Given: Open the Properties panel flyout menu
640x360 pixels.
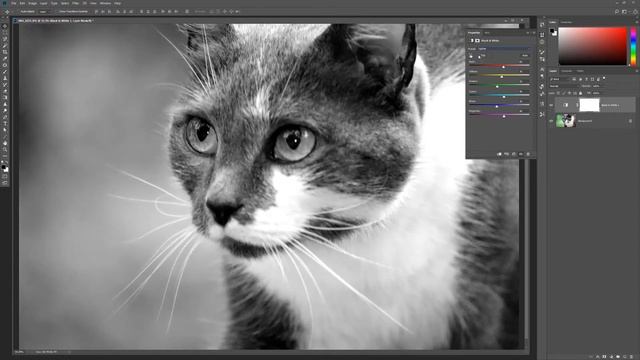Looking at the screenshot, I should [x=533, y=33].
